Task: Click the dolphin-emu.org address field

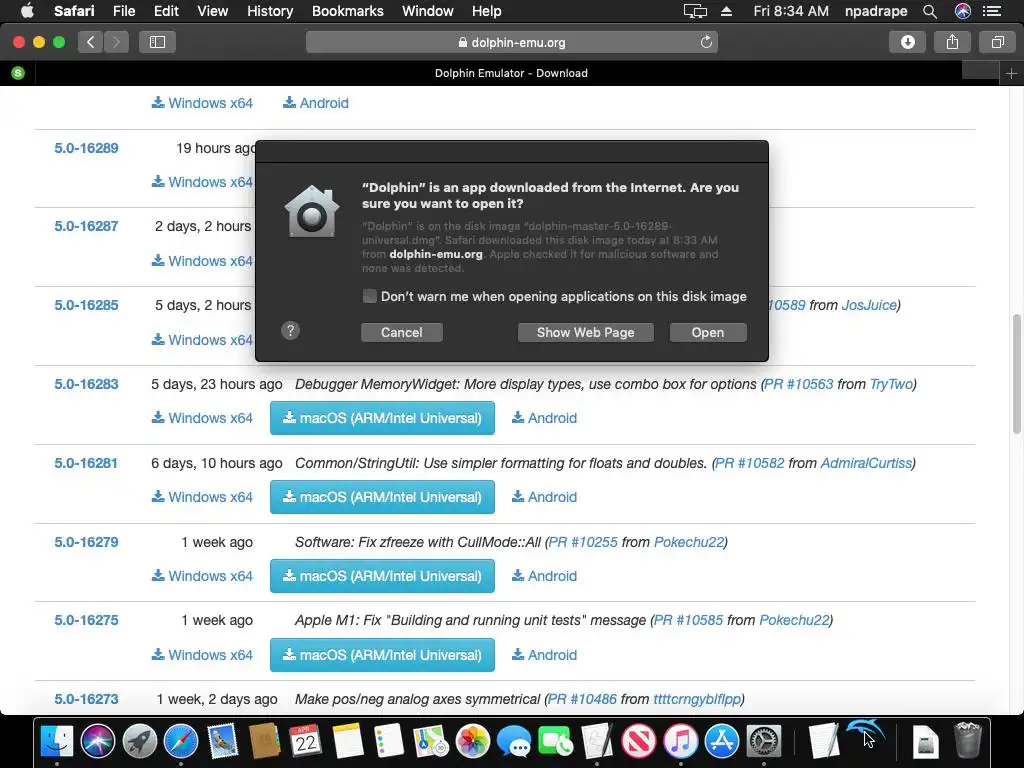Action: [512, 42]
